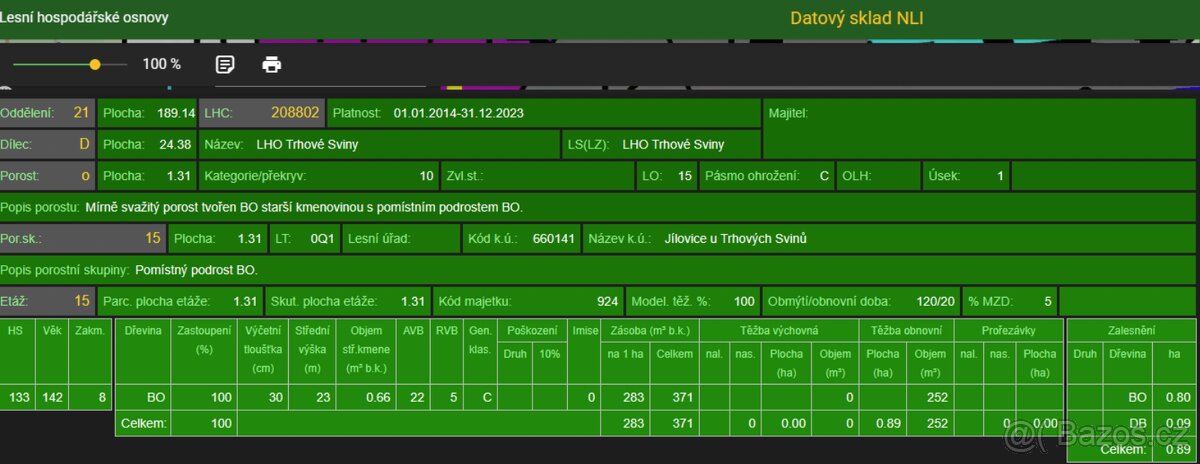Adjust the zoom slider handle
This screenshot has height=464, width=1200.
point(95,64)
